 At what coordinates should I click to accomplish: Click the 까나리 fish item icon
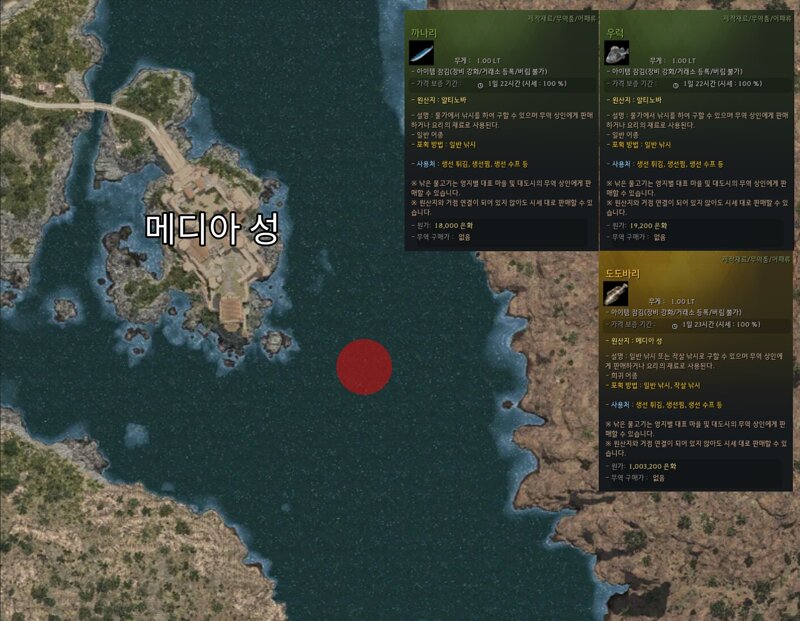point(421,53)
